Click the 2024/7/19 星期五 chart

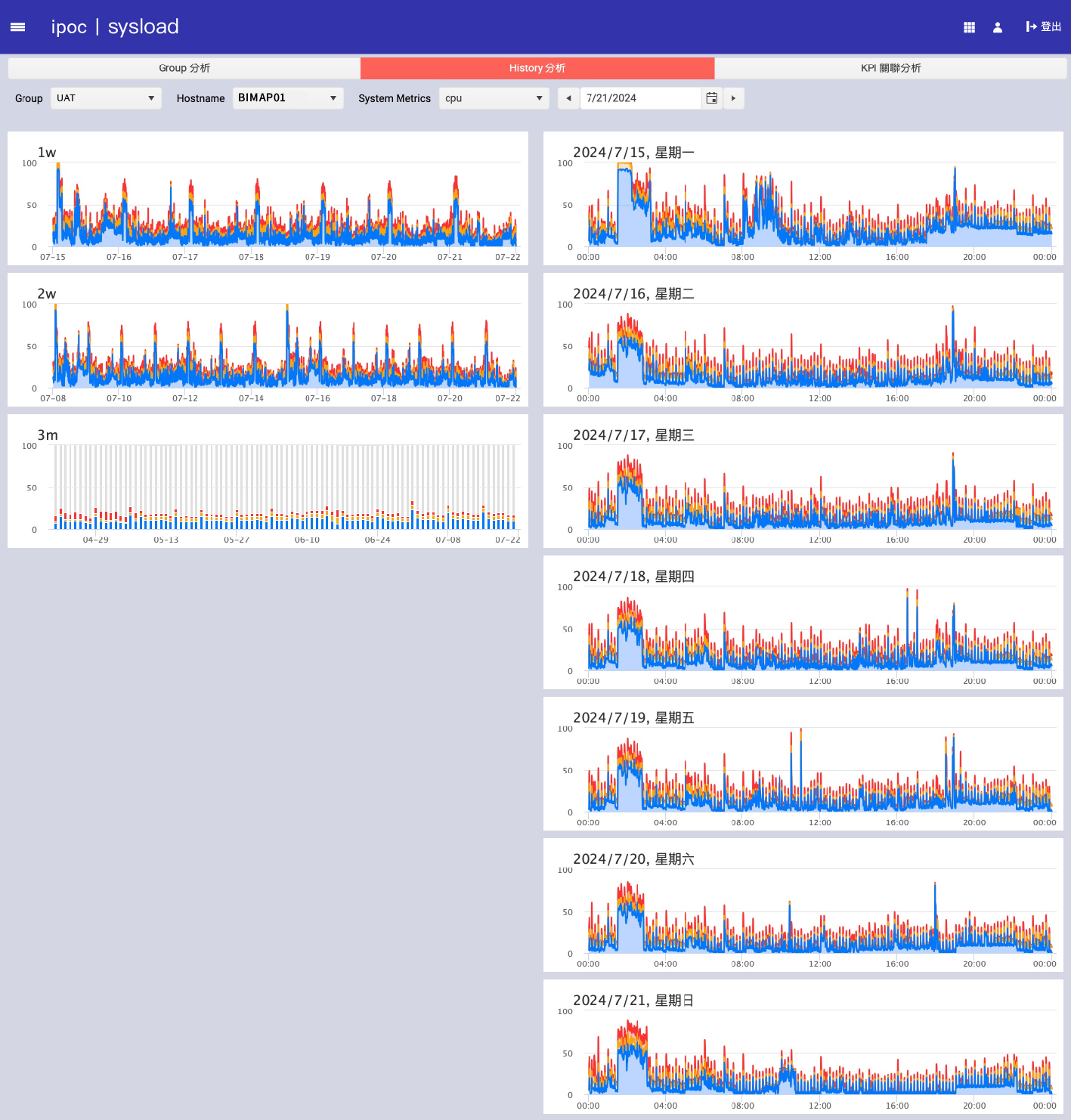point(803,763)
